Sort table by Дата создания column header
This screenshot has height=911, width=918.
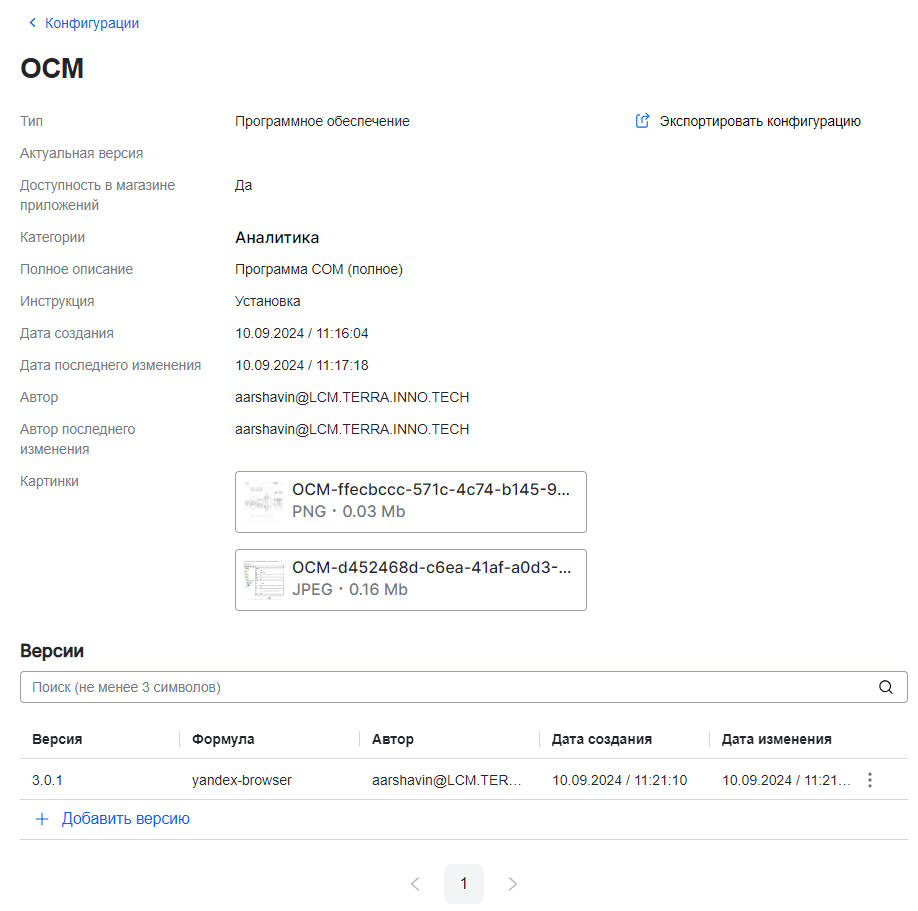(602, 739)
